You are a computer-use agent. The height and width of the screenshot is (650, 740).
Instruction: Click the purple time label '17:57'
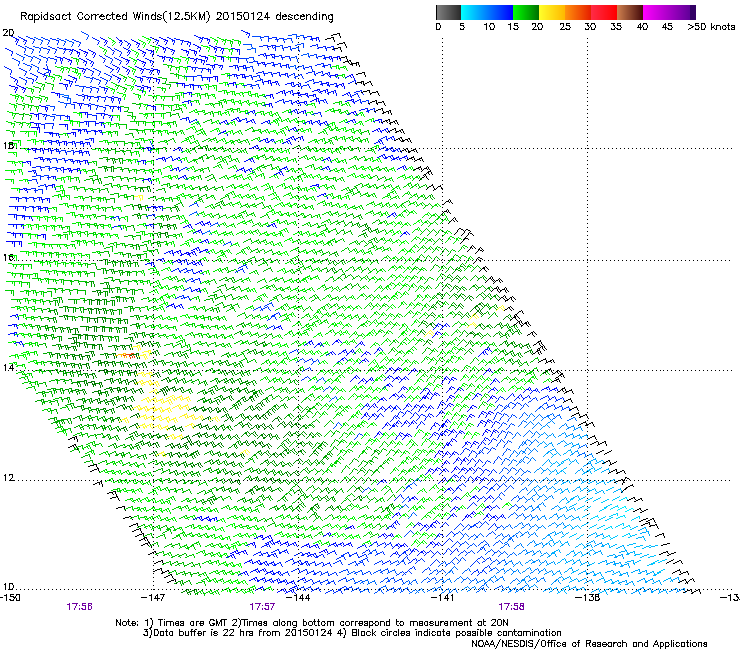click(x=262, y=607)
